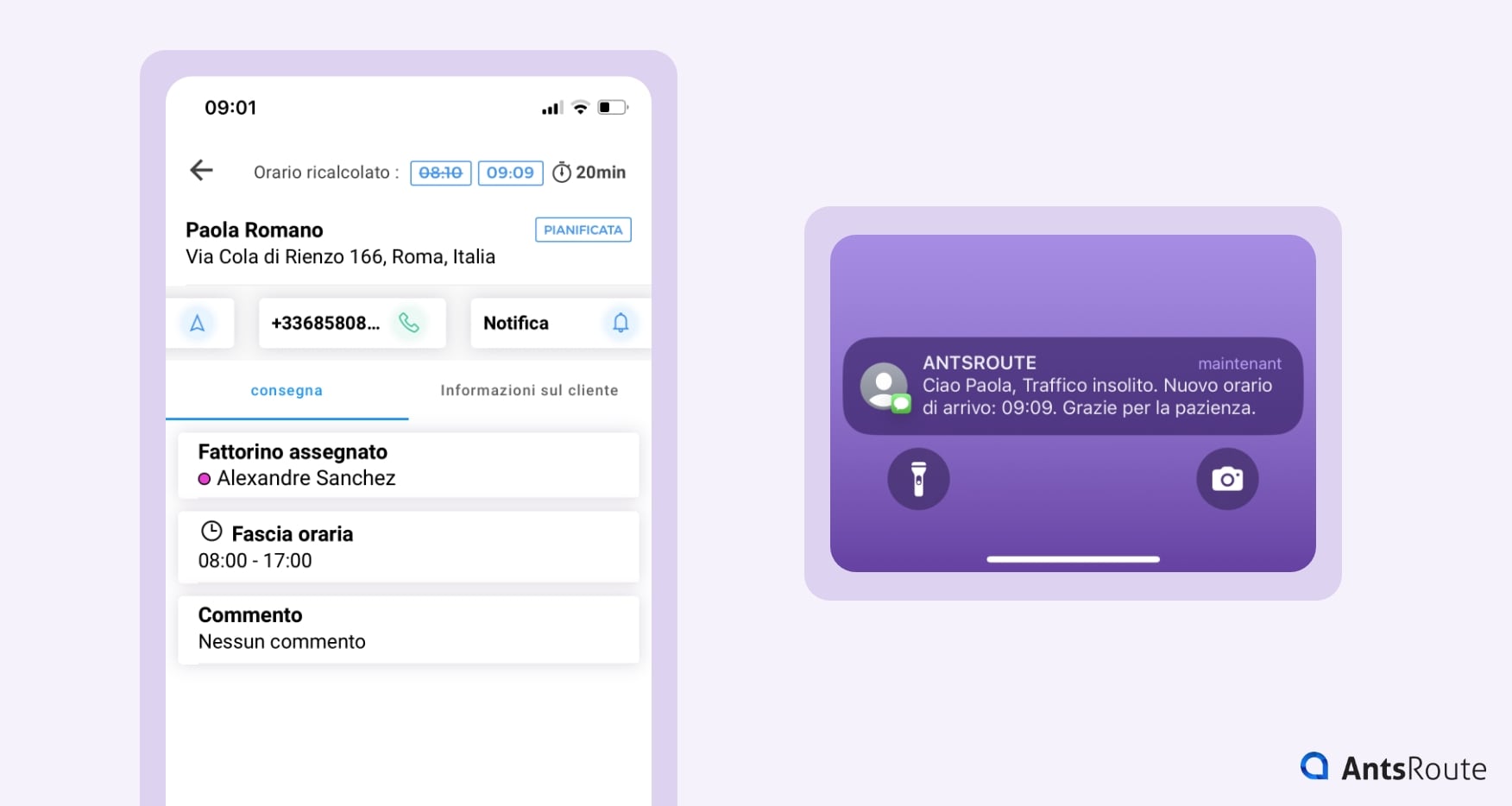Tap the crossed-out 08:10 time box

tap(440, 173)
